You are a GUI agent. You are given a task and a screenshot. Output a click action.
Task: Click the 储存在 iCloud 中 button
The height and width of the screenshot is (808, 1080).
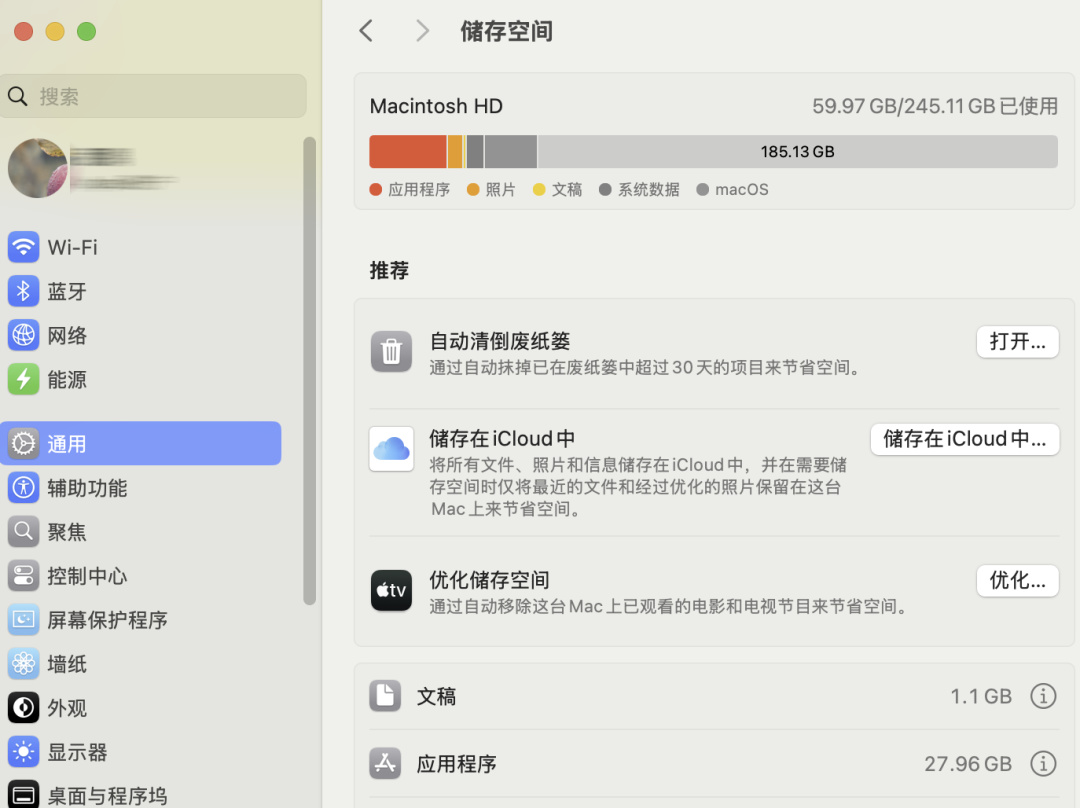(964, 439)
